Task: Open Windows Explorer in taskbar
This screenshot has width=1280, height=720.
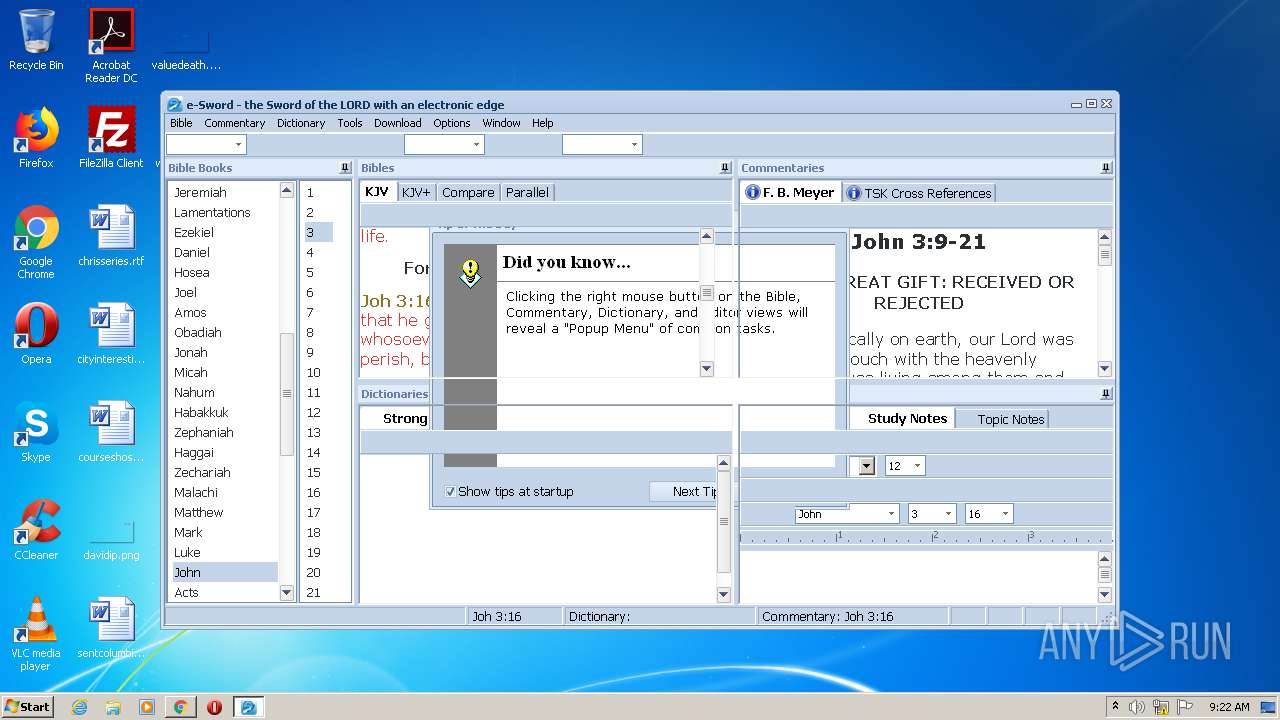Action: tap(113, 707)
